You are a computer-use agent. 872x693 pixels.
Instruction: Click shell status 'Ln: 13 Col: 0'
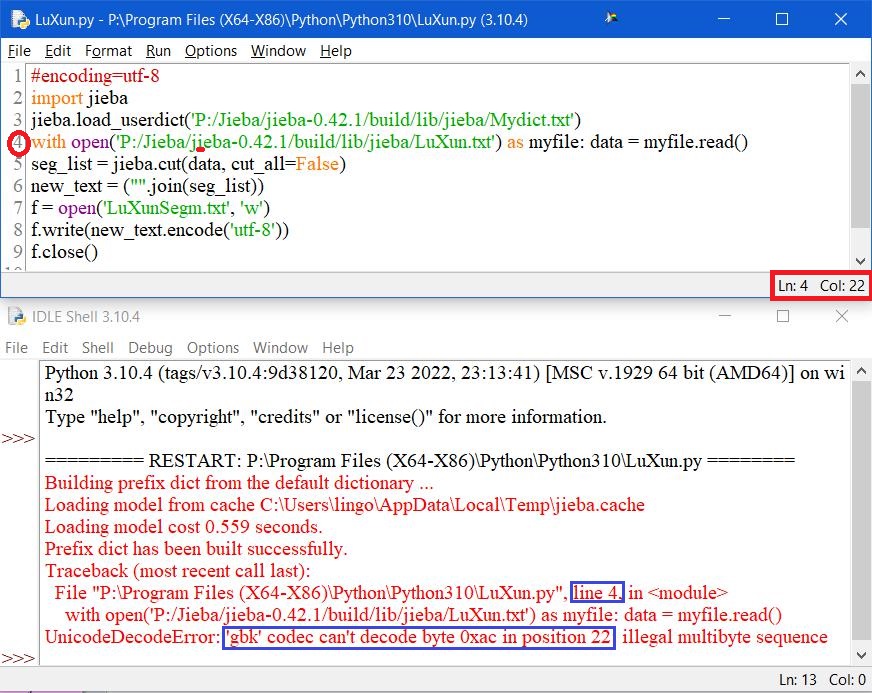(x=822, y=680)
